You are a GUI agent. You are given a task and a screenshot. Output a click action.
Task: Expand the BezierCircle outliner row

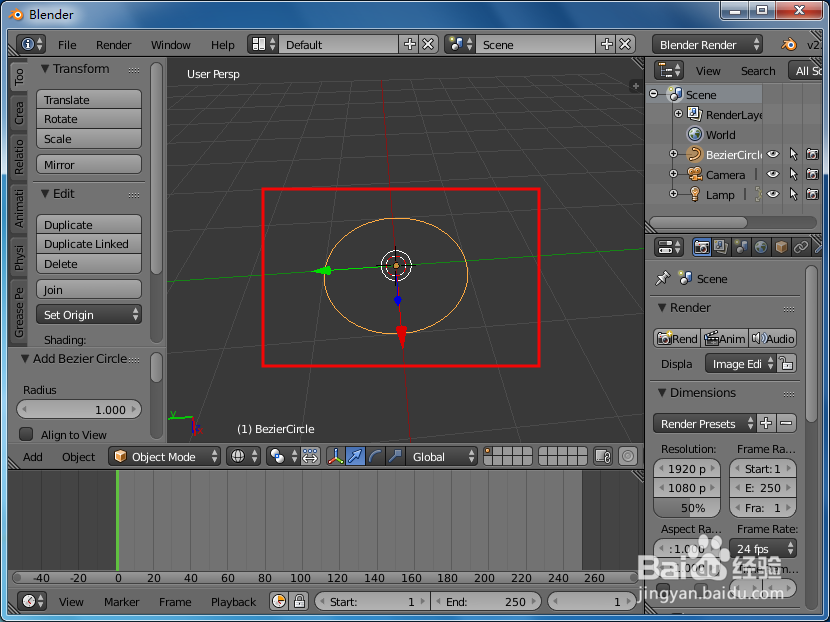[x=673, y=154]
